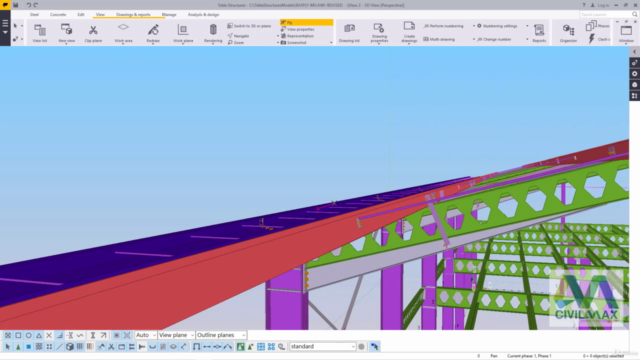Screen dimensions: 640x360
Task: Click Change number
Action: coord(494,39)
